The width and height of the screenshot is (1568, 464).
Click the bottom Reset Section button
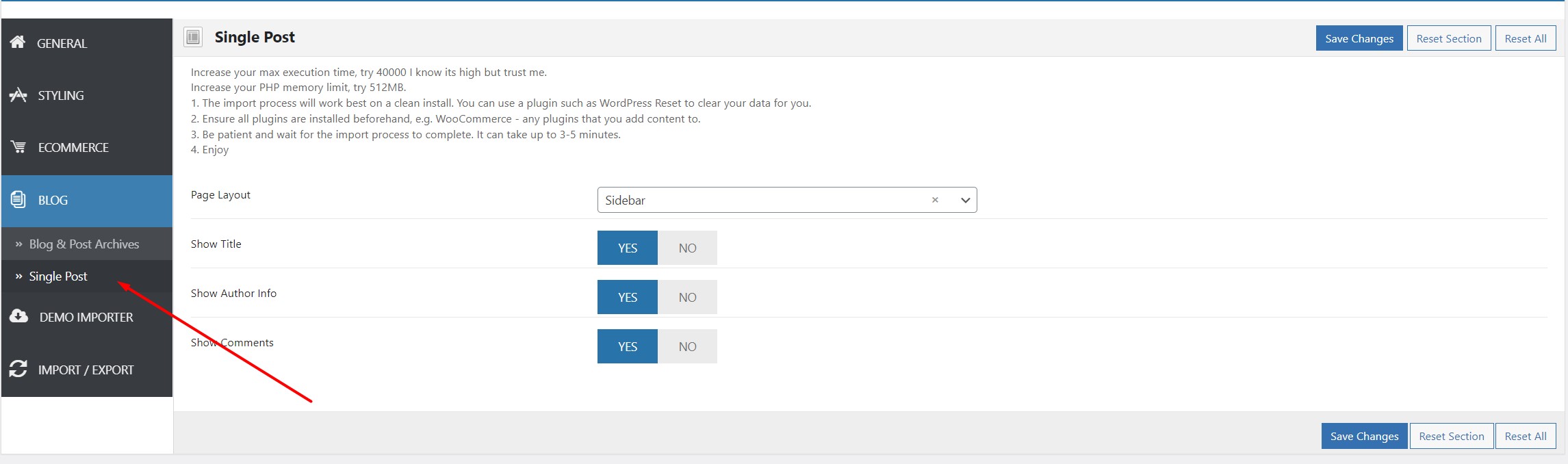tap(1452, 436)
